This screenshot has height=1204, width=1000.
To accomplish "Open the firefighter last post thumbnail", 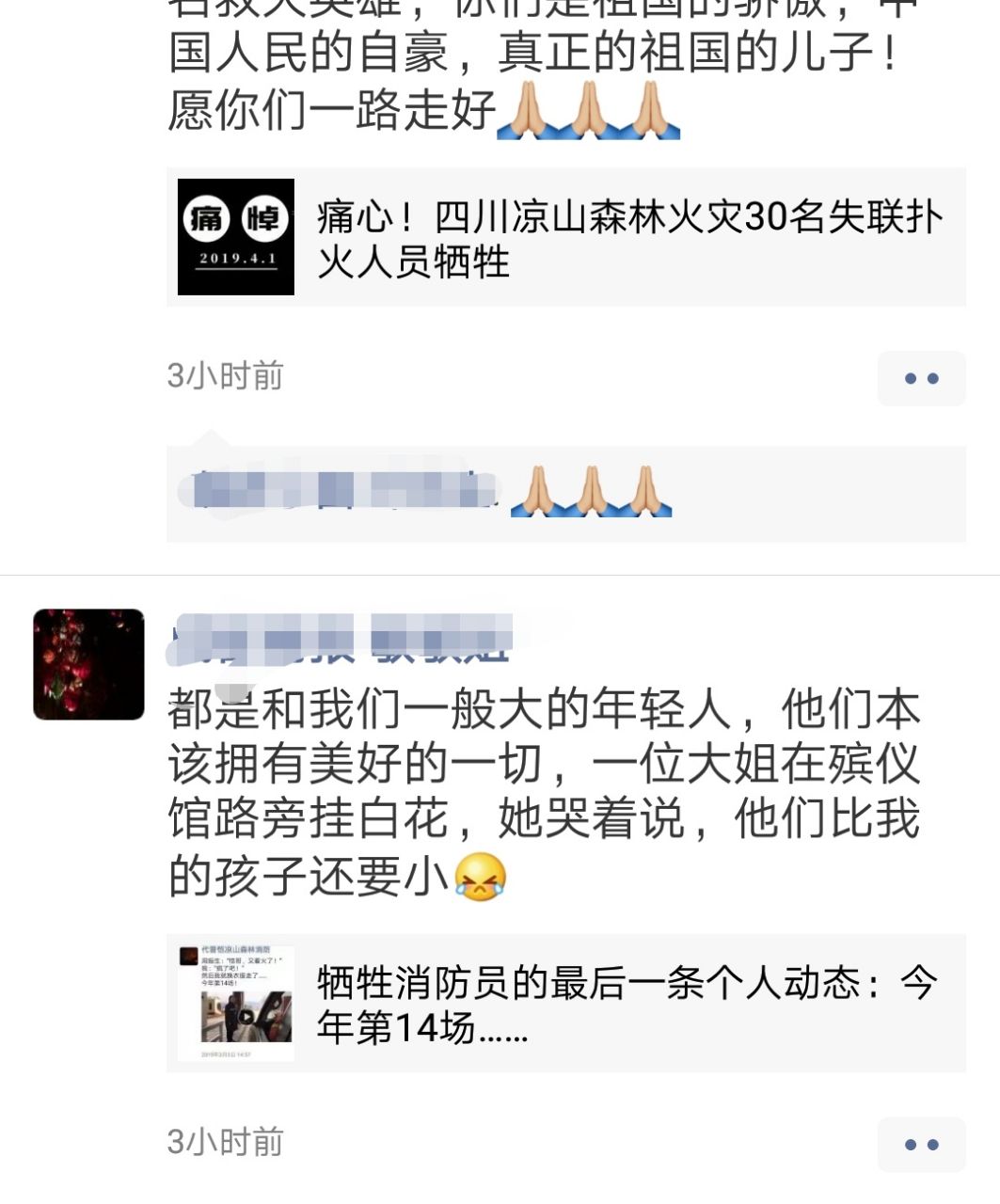I will click(x=236, y=1004).
